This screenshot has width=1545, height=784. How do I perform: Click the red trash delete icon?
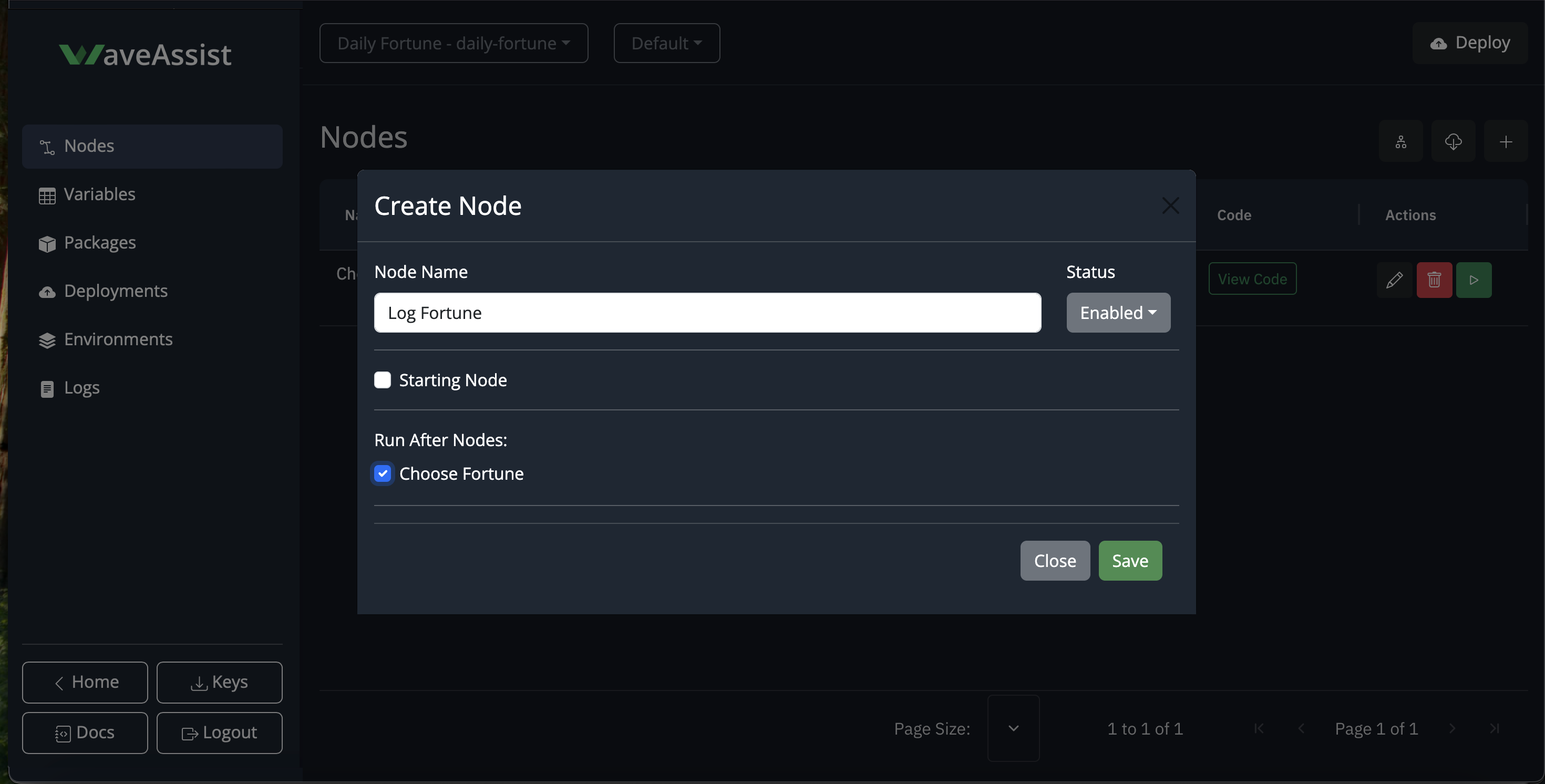[x=1434, y=280]
